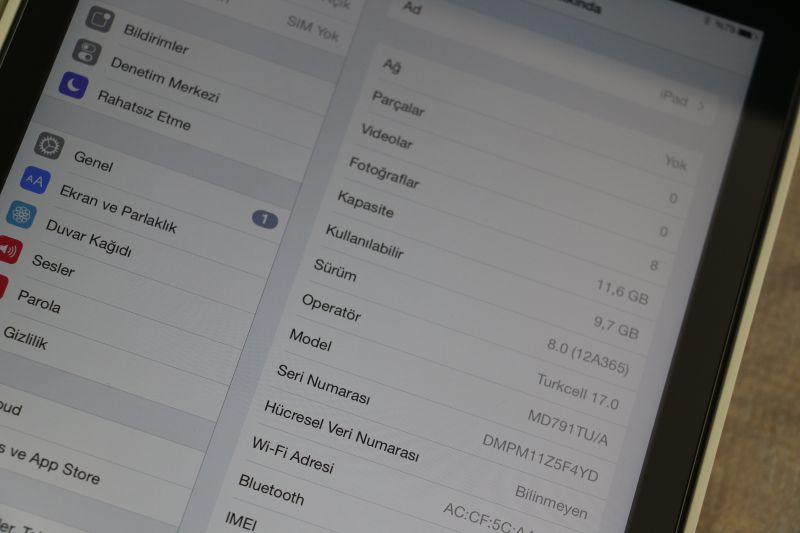Tap the version value 8.0 (12A365)
This screenshot has width=800, height=533.
[588, 356]
